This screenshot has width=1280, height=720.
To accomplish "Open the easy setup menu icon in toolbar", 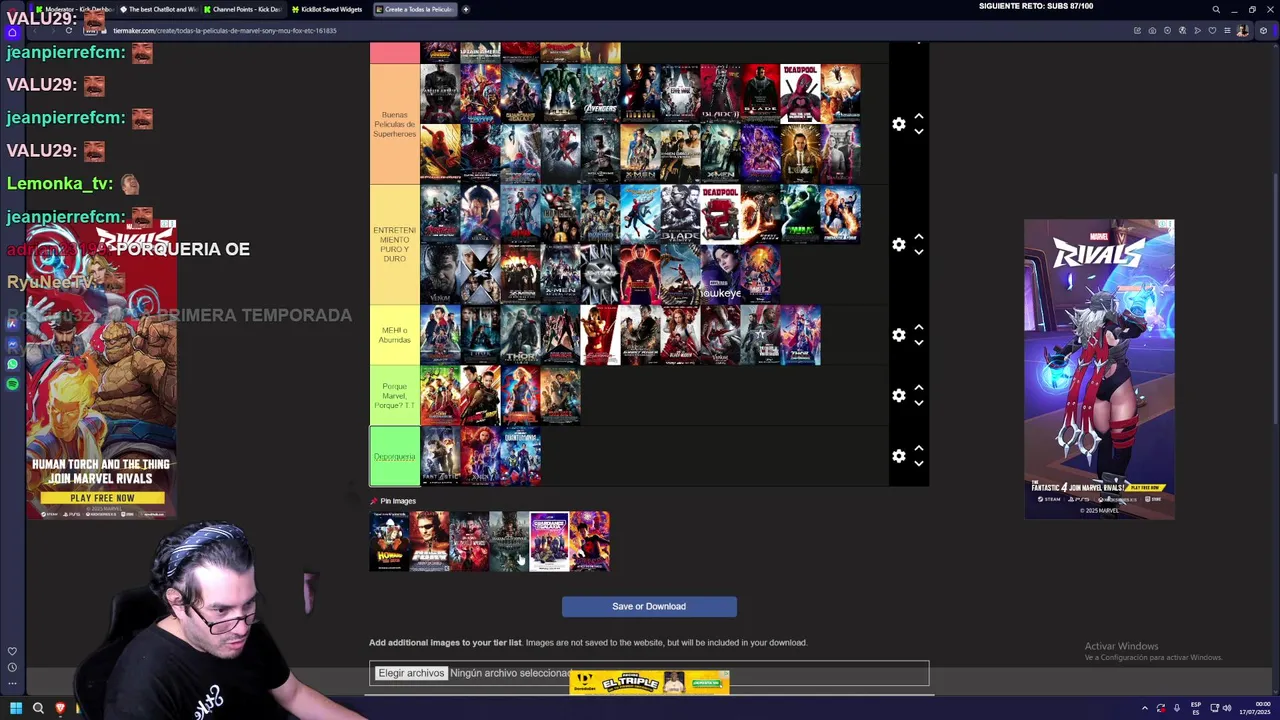I will [x=1227, y=31].
